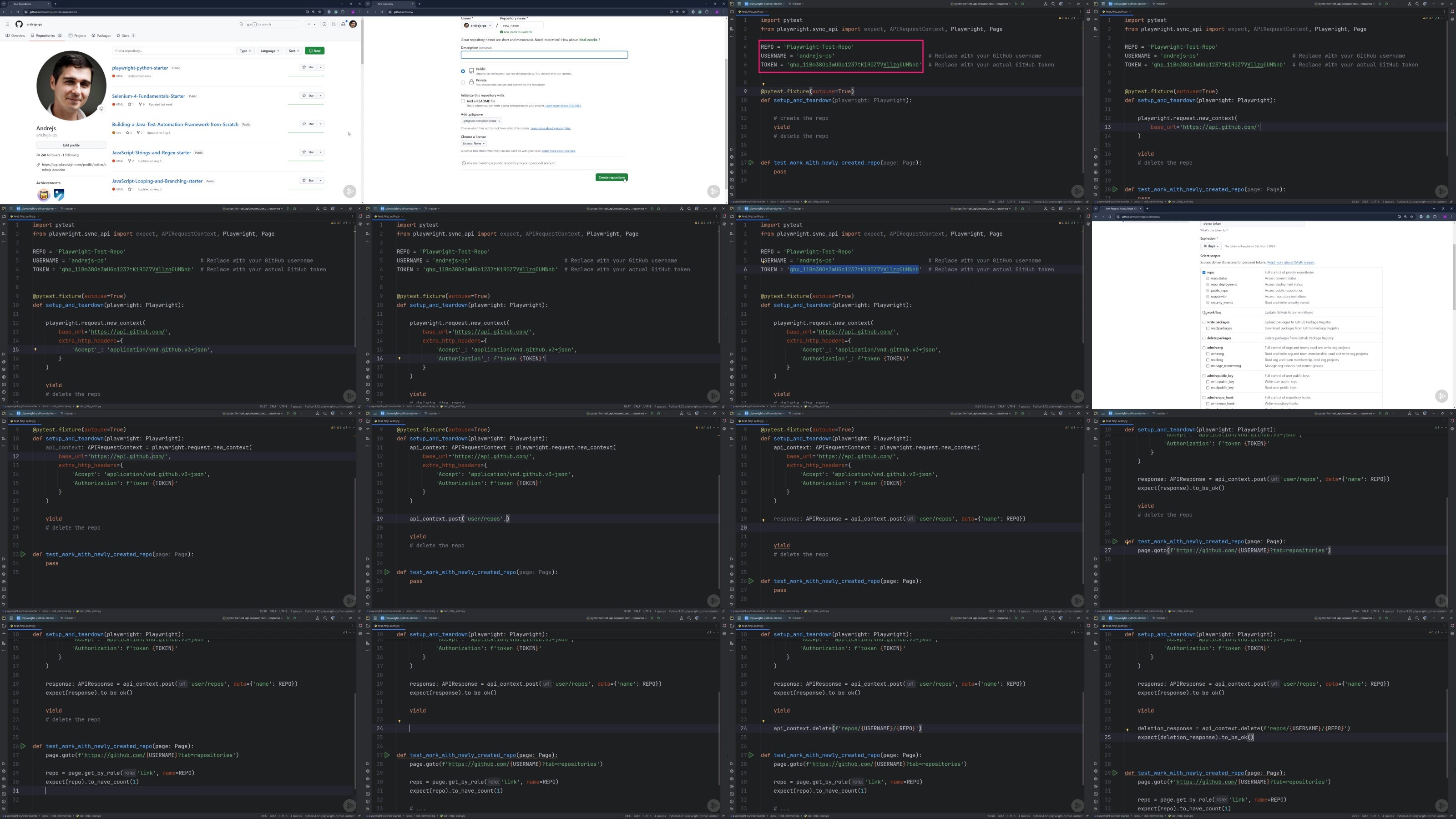1456x819 pixels.
Task: Click the scrollbar of the Your Repositories page
Action: (x=362, y=41)
